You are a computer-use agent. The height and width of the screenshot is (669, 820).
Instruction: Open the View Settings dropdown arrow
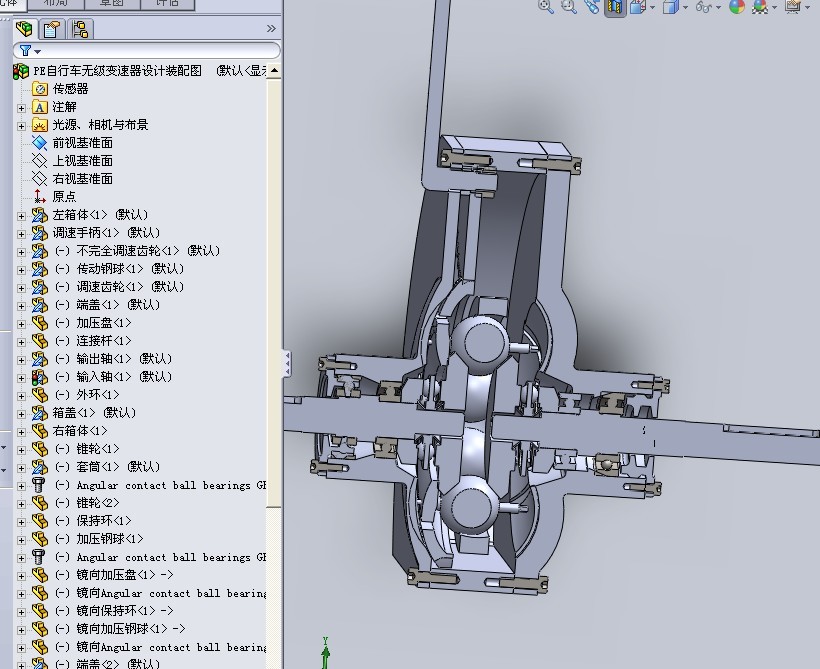(808, 7)
